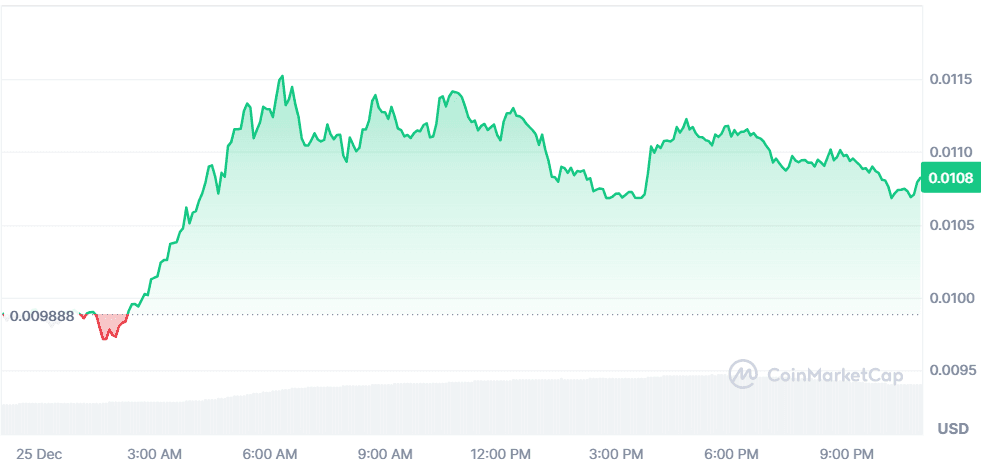Screen dimensions: 981x462
Task: Select the 9:00 AM time label
Action: click(384, 454)
